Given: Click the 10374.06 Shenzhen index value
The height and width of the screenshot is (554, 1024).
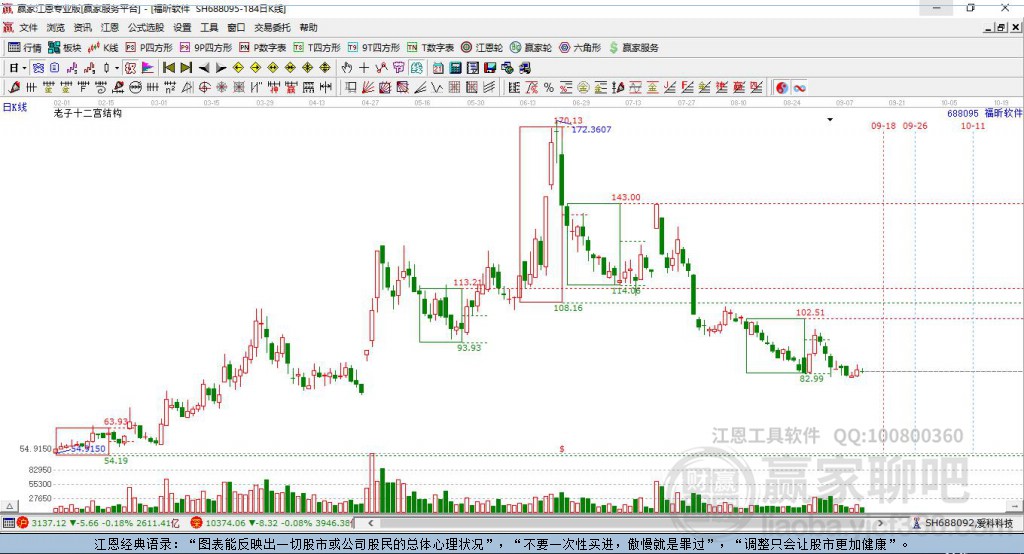Looking at the screenshot, I should (x=224, y=523).
